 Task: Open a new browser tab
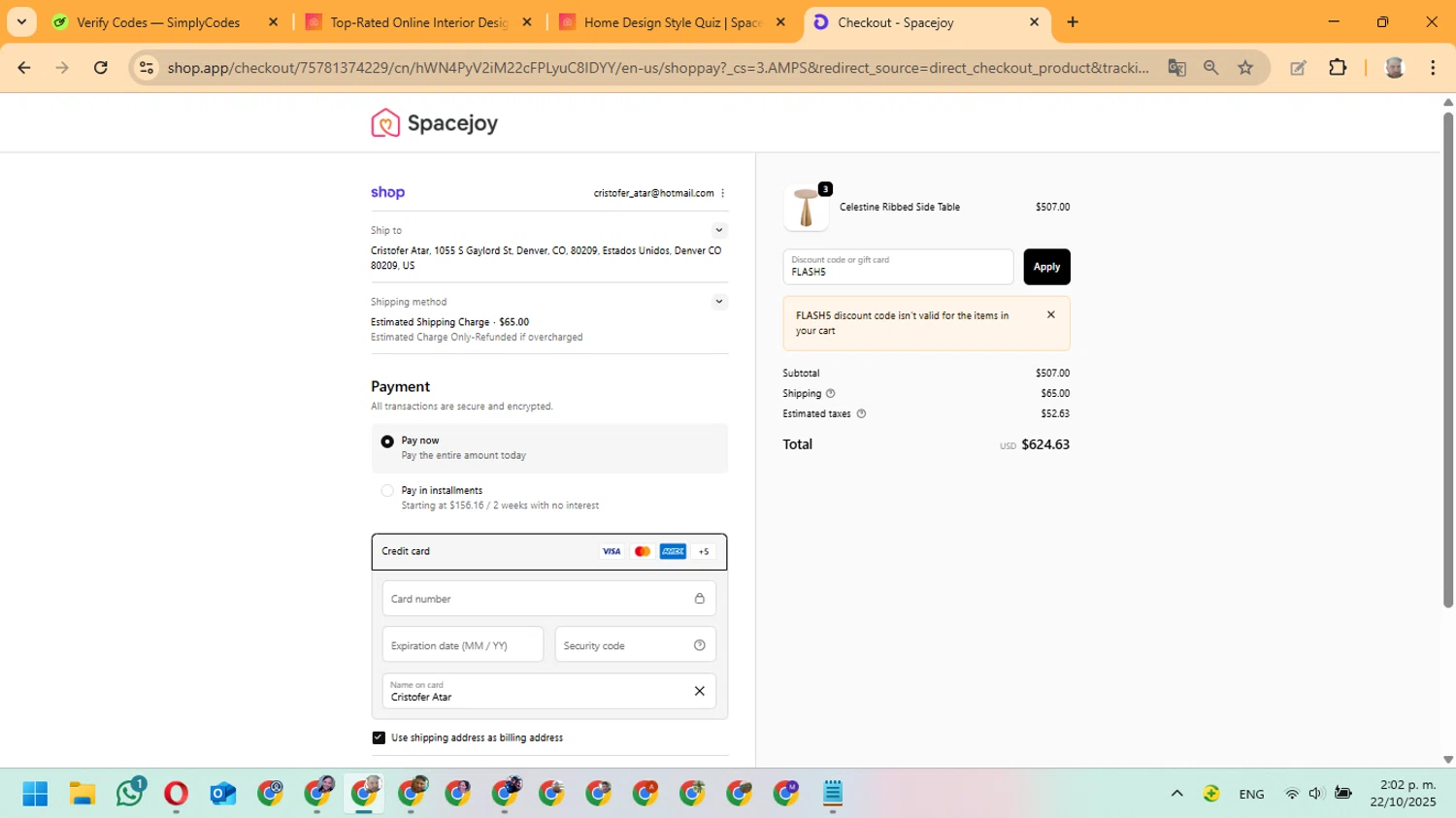pos(1073,22)
